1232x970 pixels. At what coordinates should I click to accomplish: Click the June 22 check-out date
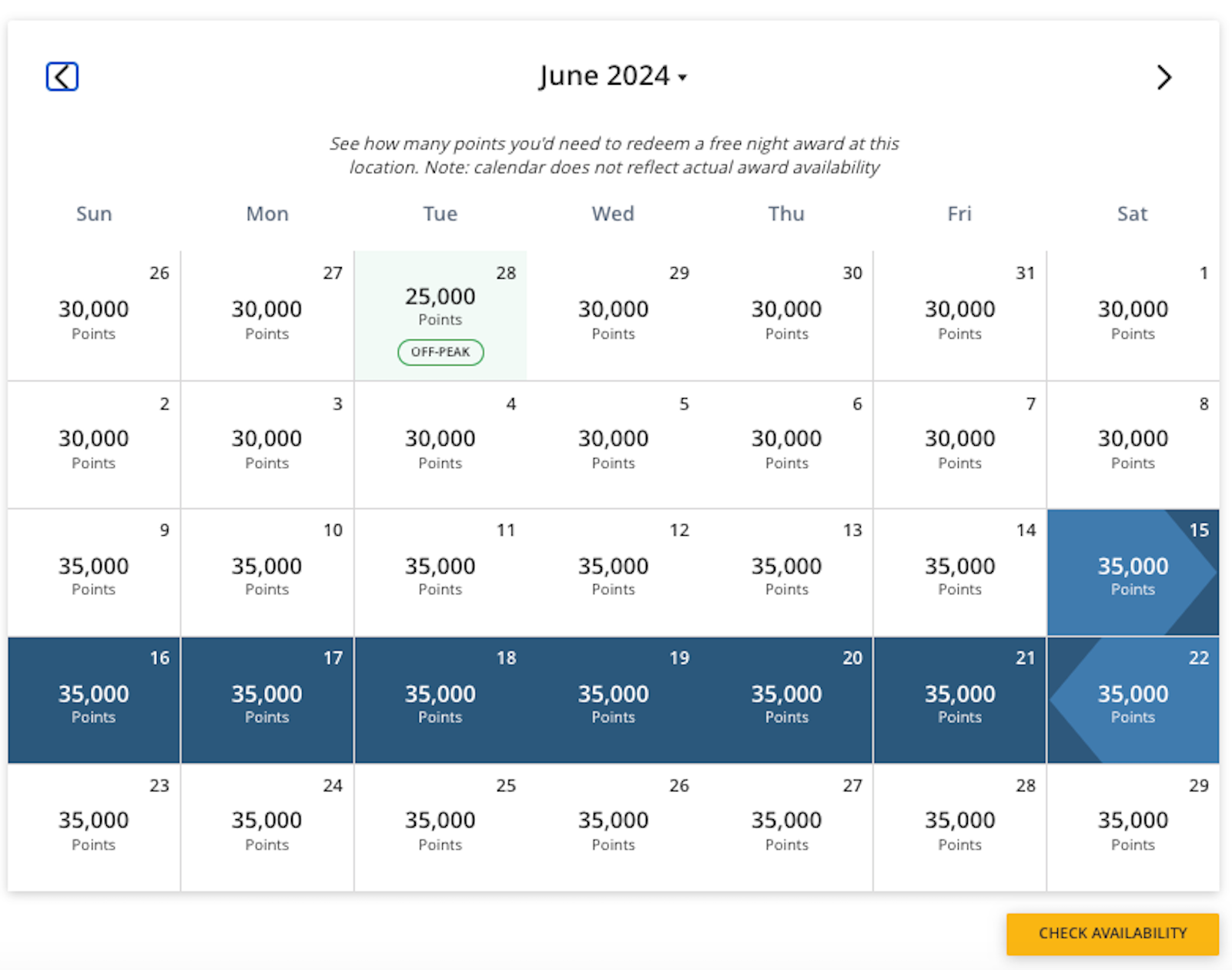tap(1133, 700)
